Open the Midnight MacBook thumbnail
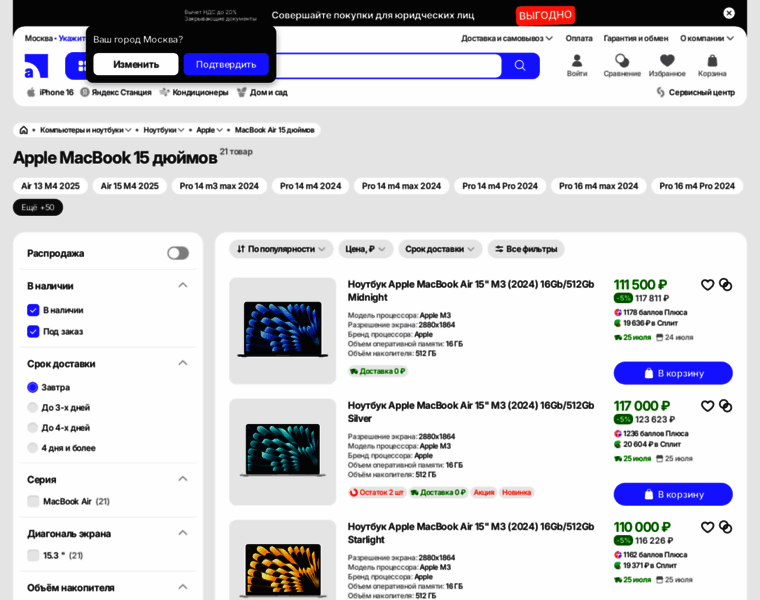Image resolution: width=760 pixels, height=600 pixels. pos(283,331)
